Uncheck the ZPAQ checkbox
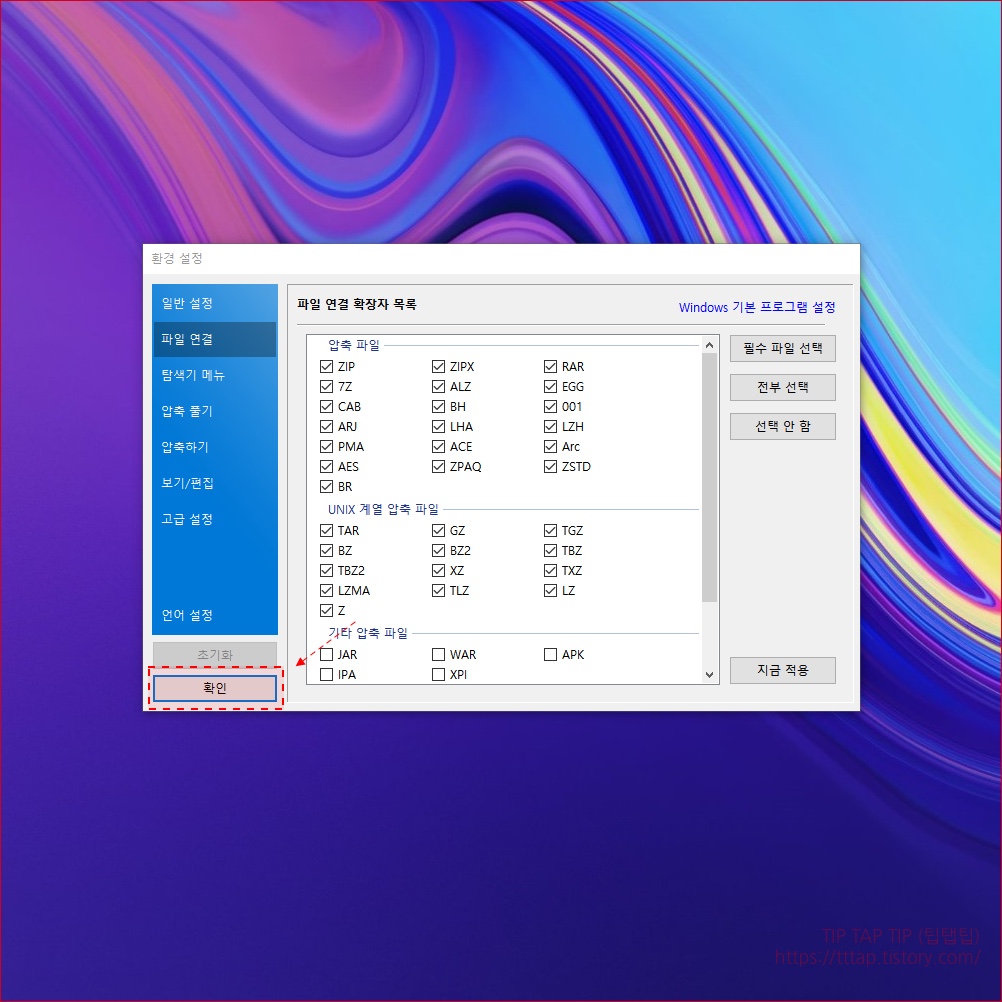Viewport: 1002px width, 1002px height. point(438,466)
